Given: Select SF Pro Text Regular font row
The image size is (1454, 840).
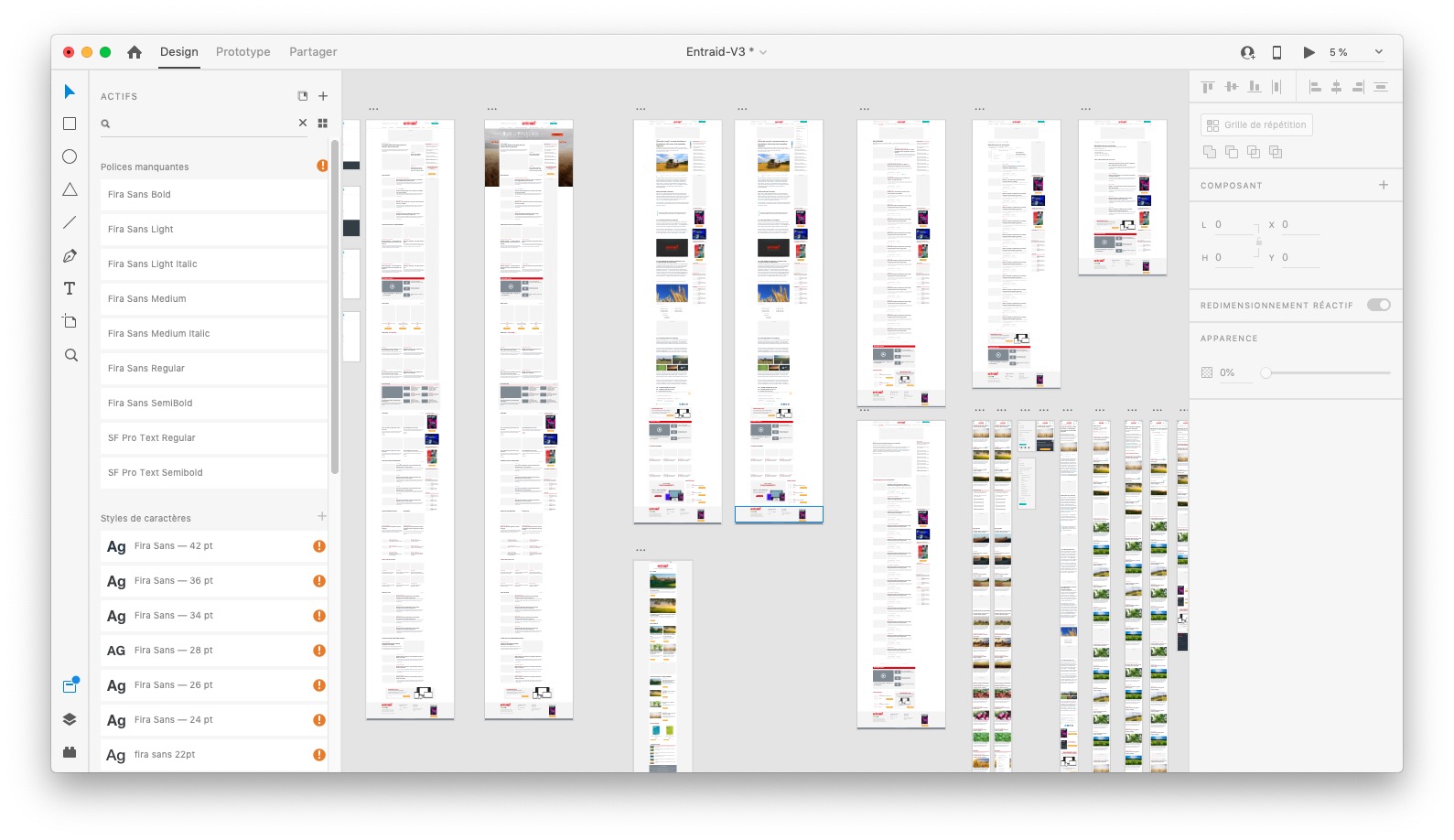Looking at the screenshot, I should pos(214,438).
